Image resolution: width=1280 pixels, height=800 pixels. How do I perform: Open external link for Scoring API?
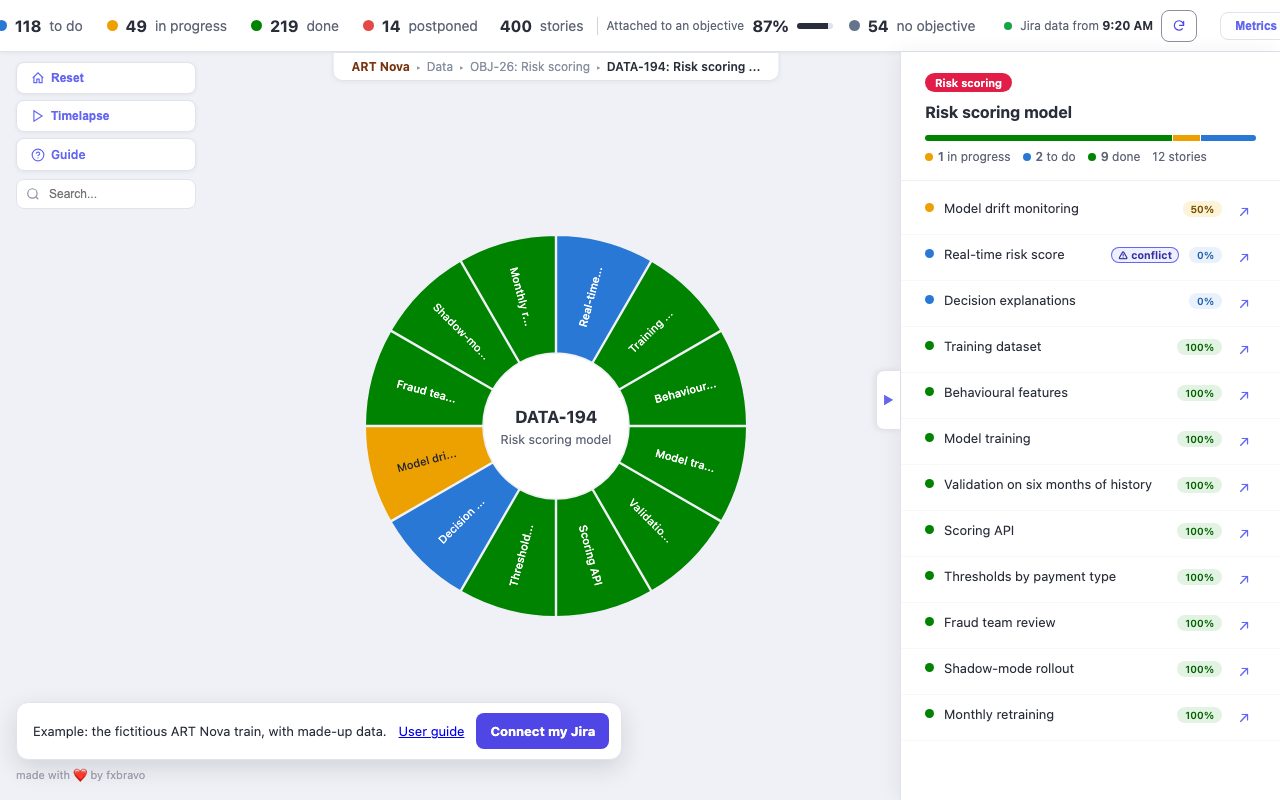point(1244,533)
